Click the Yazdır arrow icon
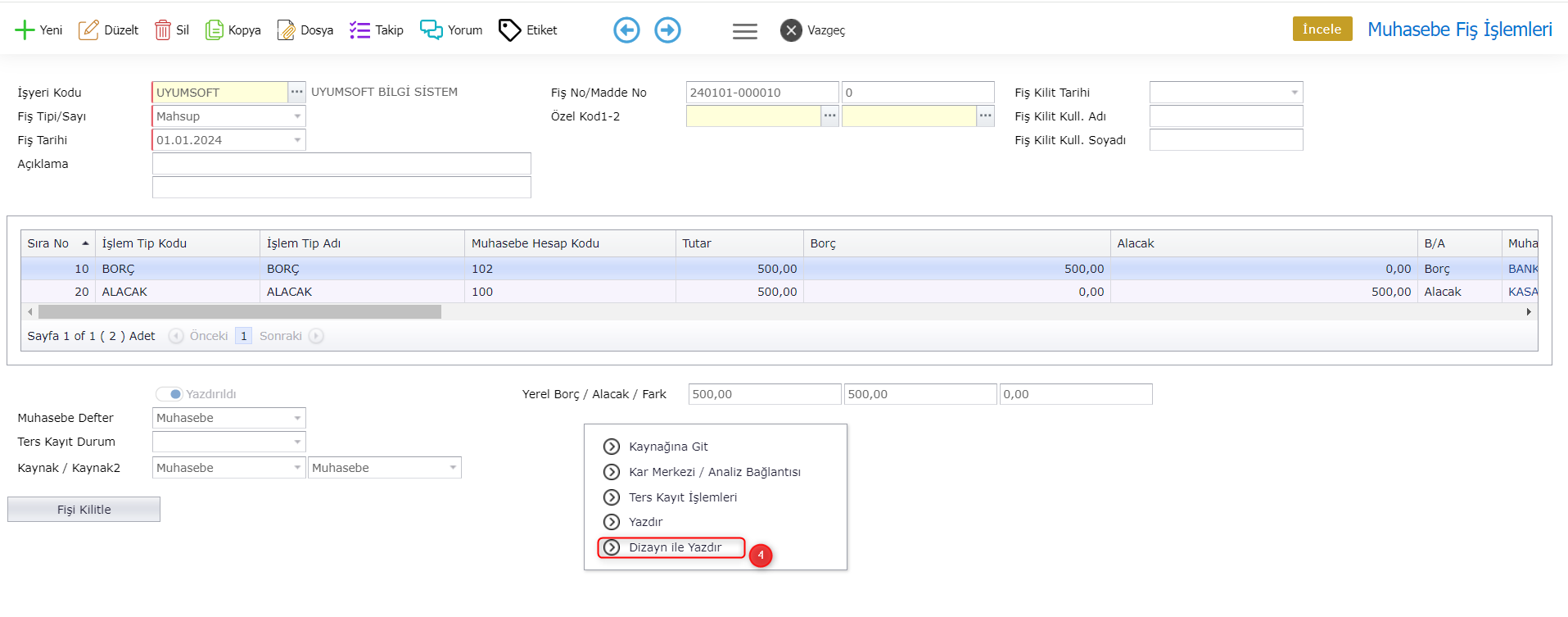Image resolution: width=1568 pixels, height=617 pixels. 612,522
